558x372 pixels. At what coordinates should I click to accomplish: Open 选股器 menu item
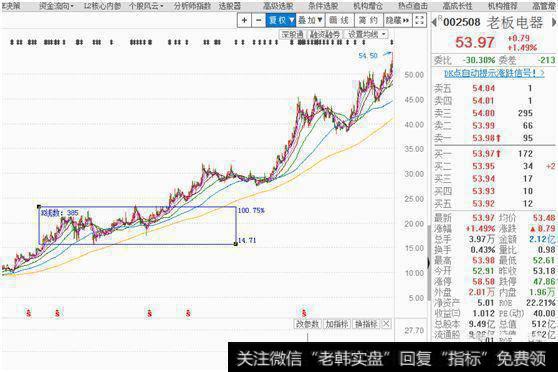point(230,6)
